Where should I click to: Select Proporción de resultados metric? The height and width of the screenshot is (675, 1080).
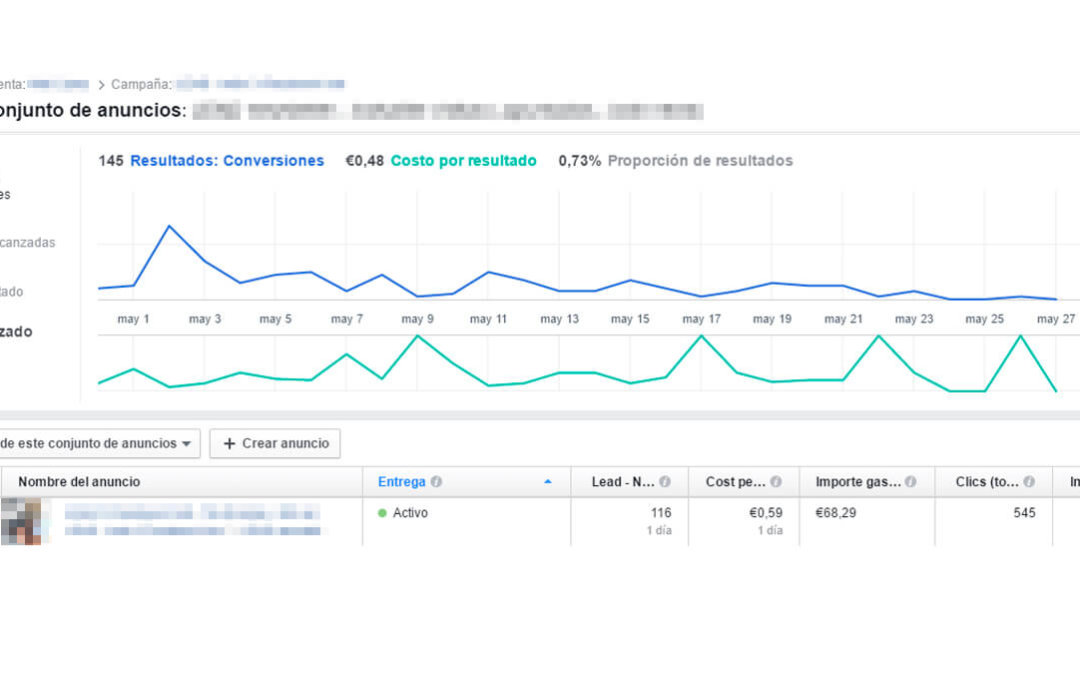[x=699, y=161]
